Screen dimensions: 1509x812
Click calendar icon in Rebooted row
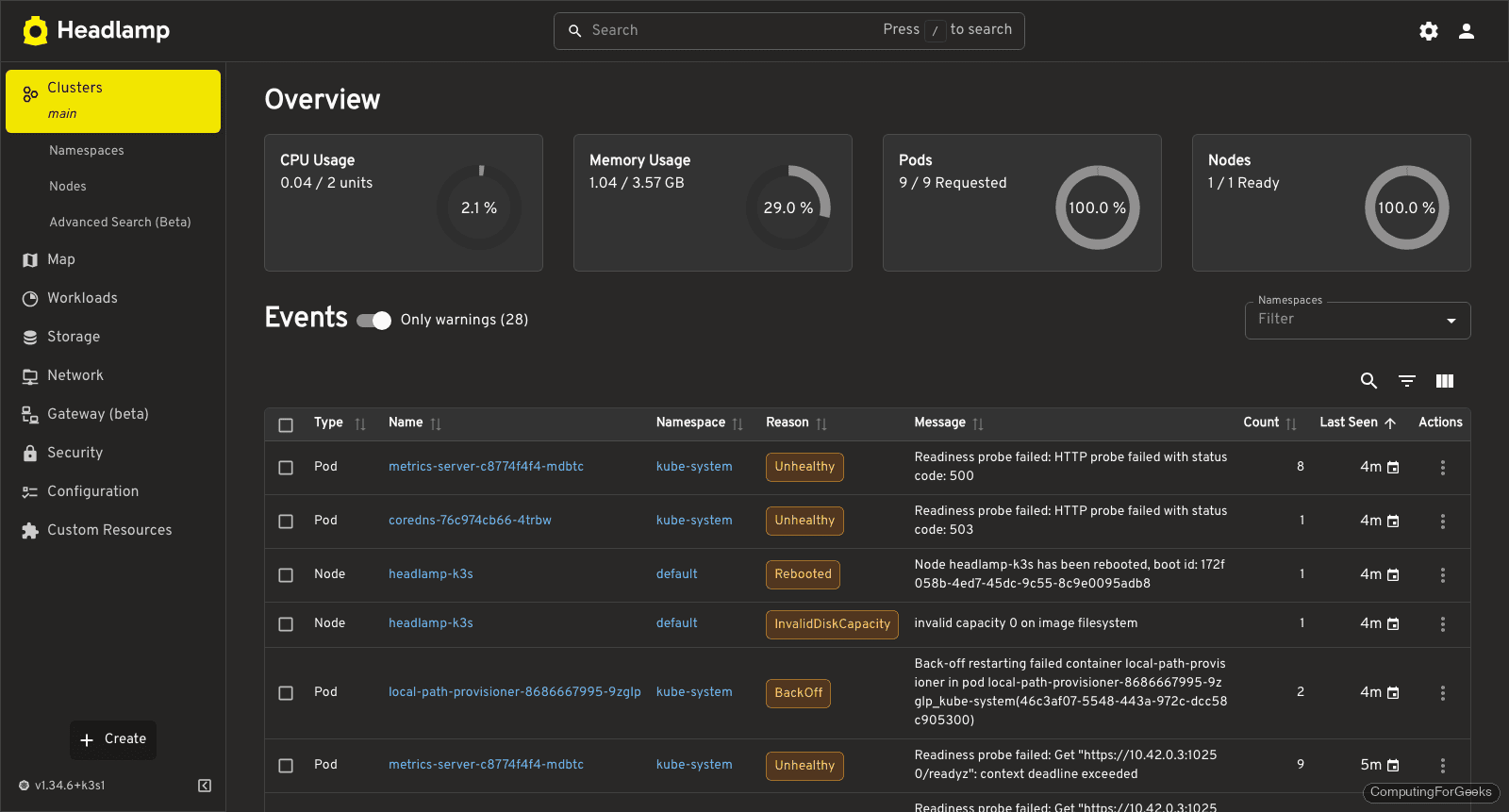tap(1393, 575)
